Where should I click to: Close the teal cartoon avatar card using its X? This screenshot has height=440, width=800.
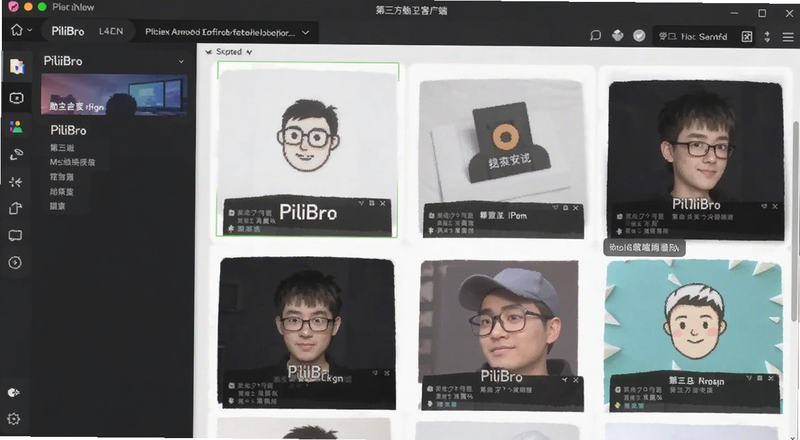tap(770, 378)
